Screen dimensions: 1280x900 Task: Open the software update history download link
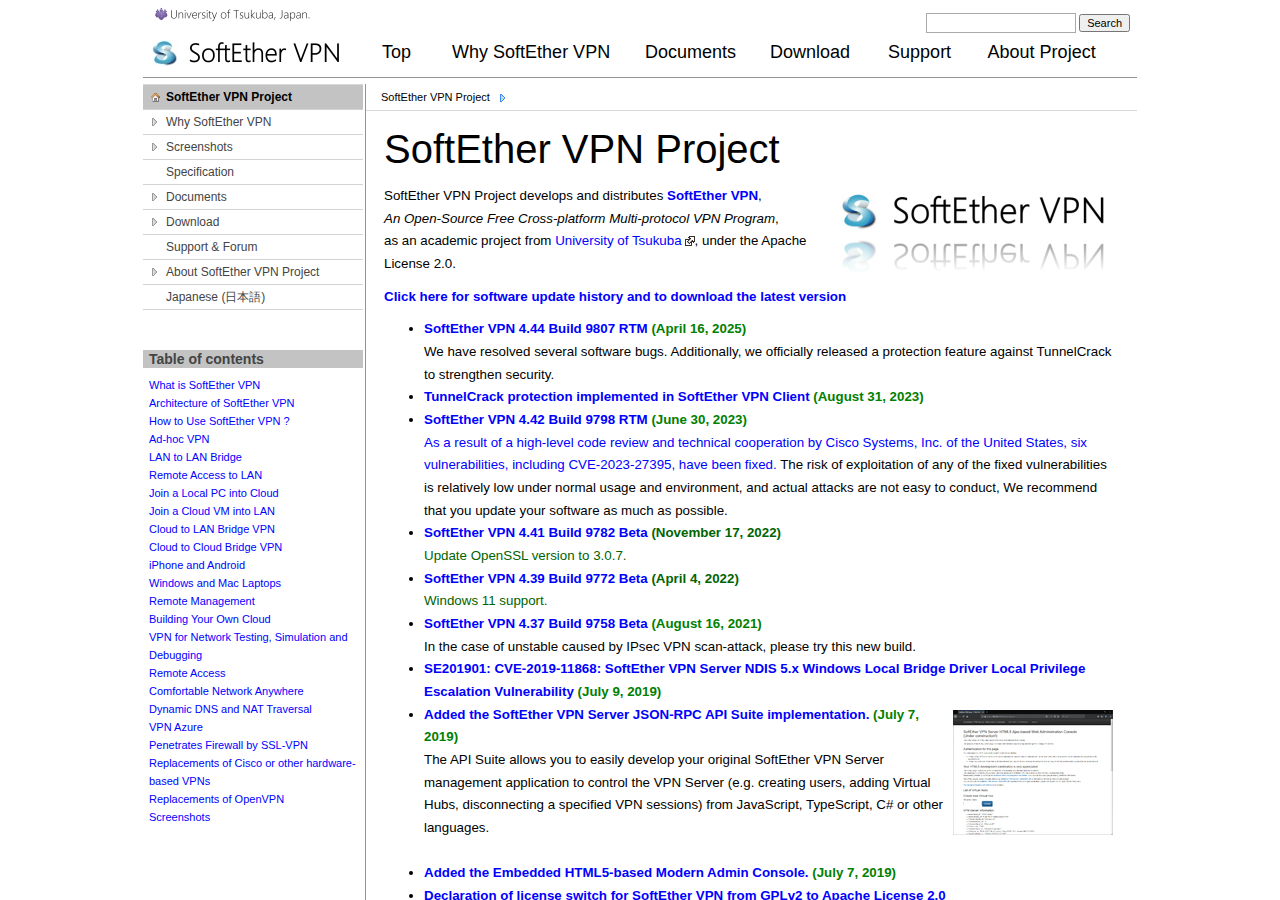pos(615,297)
